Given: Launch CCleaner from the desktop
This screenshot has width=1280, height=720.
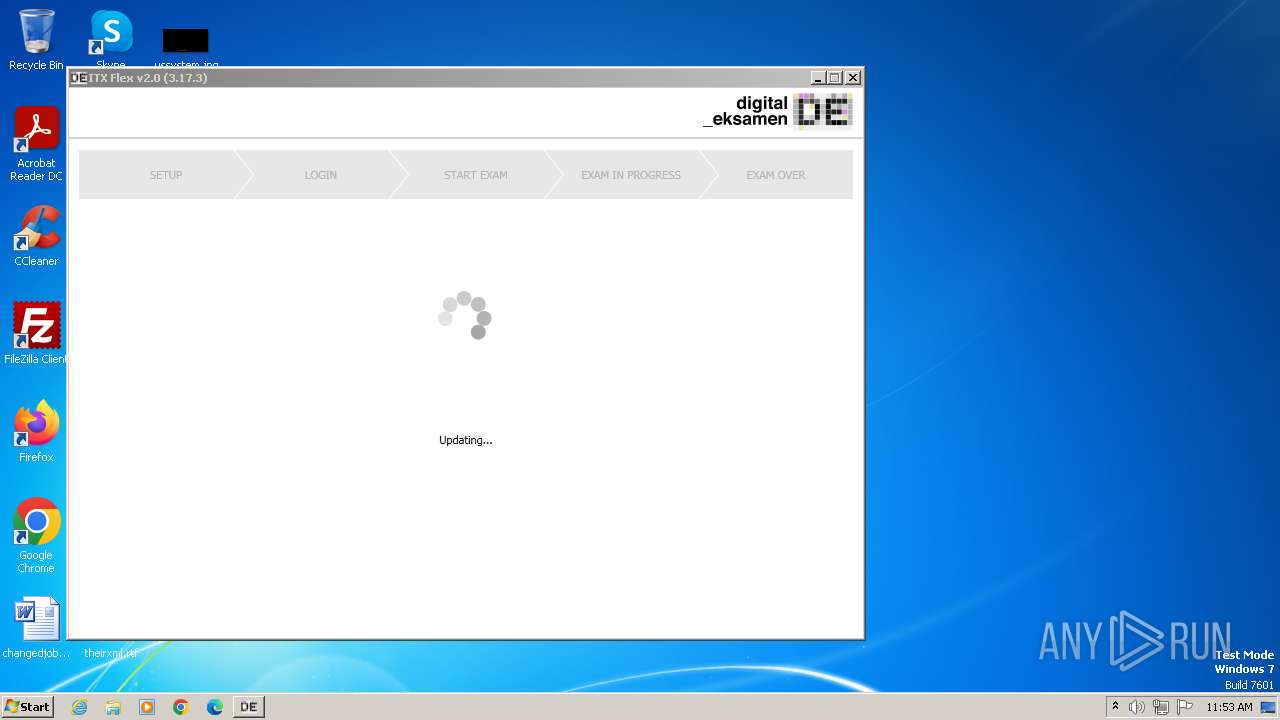Looking at the screenshot, I should [36, 236].
